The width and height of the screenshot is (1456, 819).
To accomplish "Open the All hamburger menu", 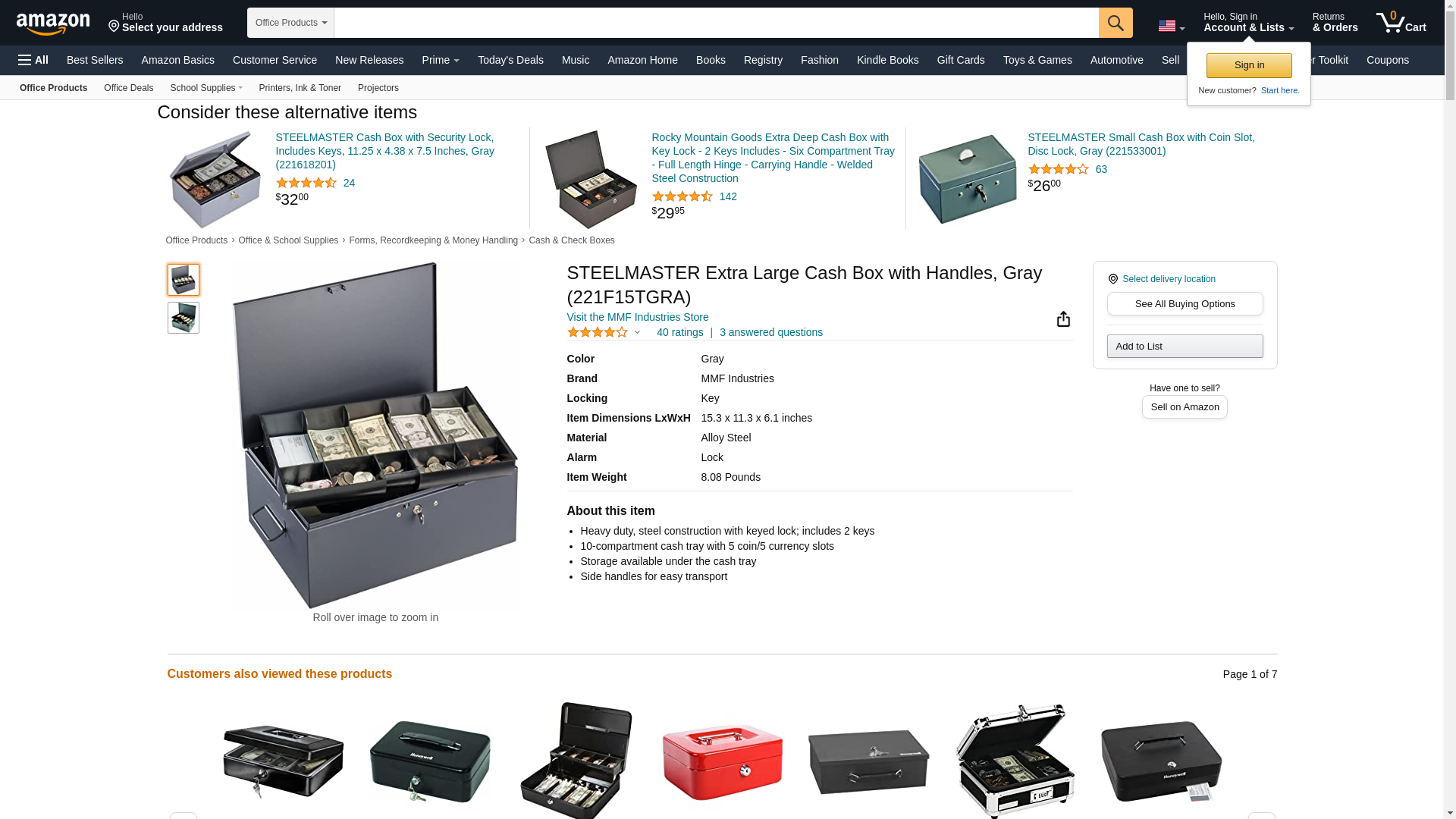I will click(x=33, y=60).
